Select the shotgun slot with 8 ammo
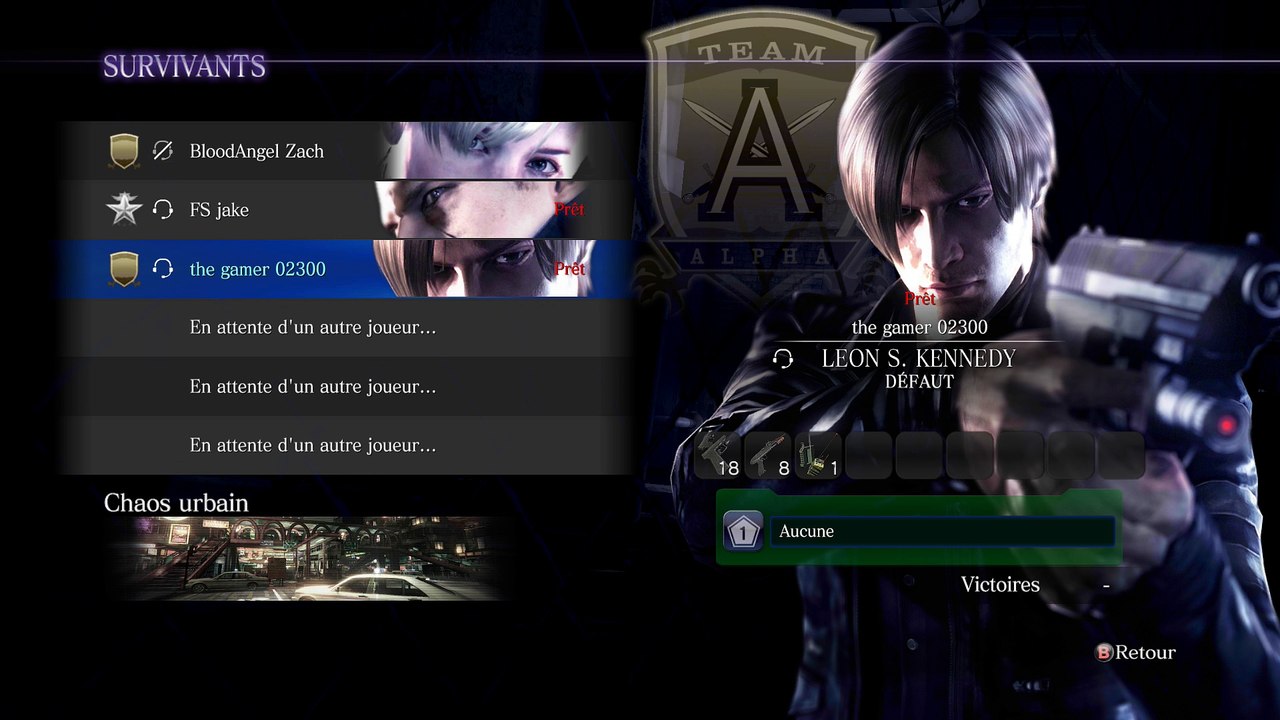 tap(769, 455)
